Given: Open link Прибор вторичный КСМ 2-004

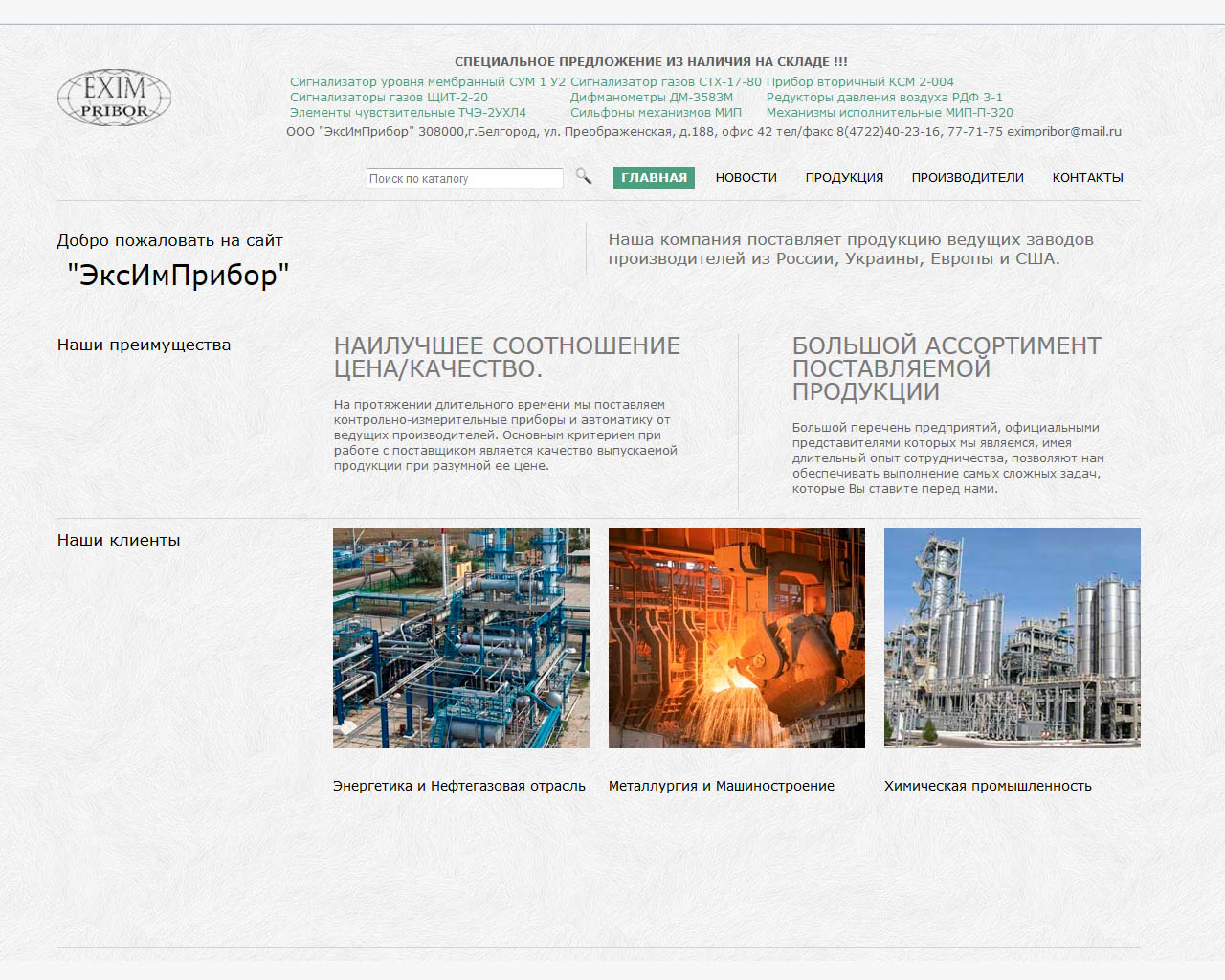Looking at the screenshot, I should click(x=859, y=82).
